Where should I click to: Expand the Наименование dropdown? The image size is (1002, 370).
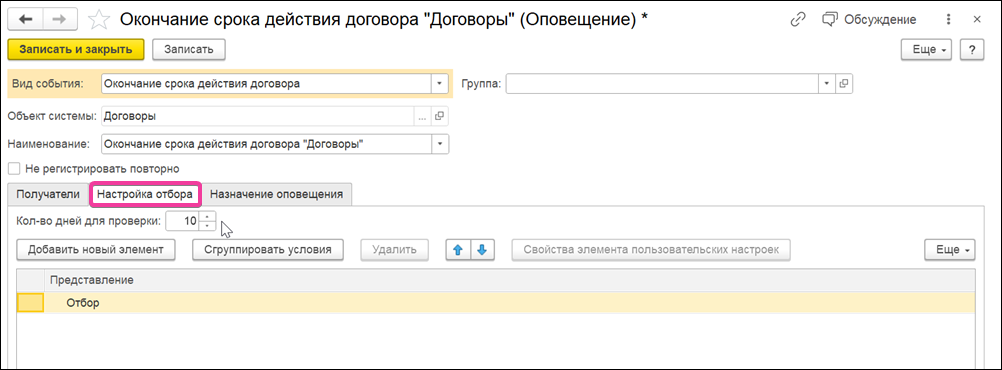[440, 144]
